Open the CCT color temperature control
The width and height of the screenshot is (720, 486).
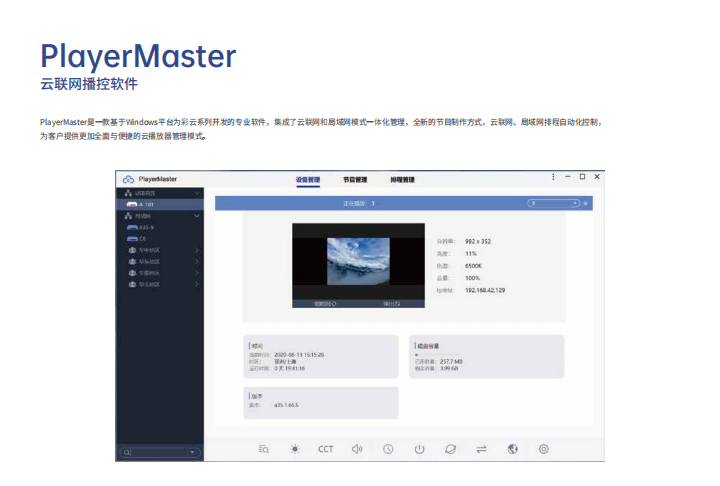tap(326, 449)
